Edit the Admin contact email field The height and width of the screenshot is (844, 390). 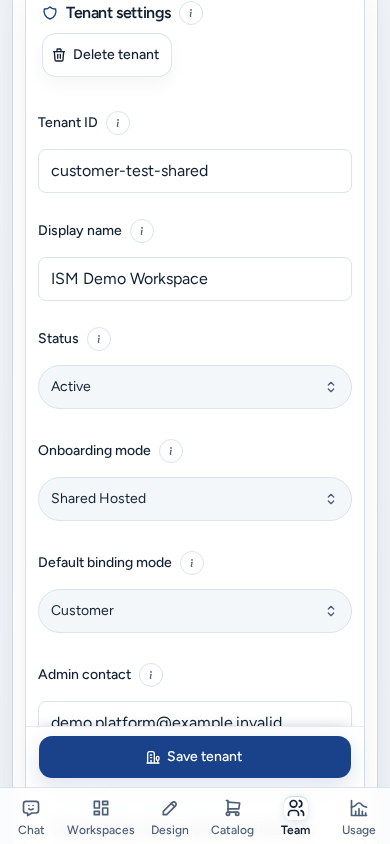click(x=195, y=714)
